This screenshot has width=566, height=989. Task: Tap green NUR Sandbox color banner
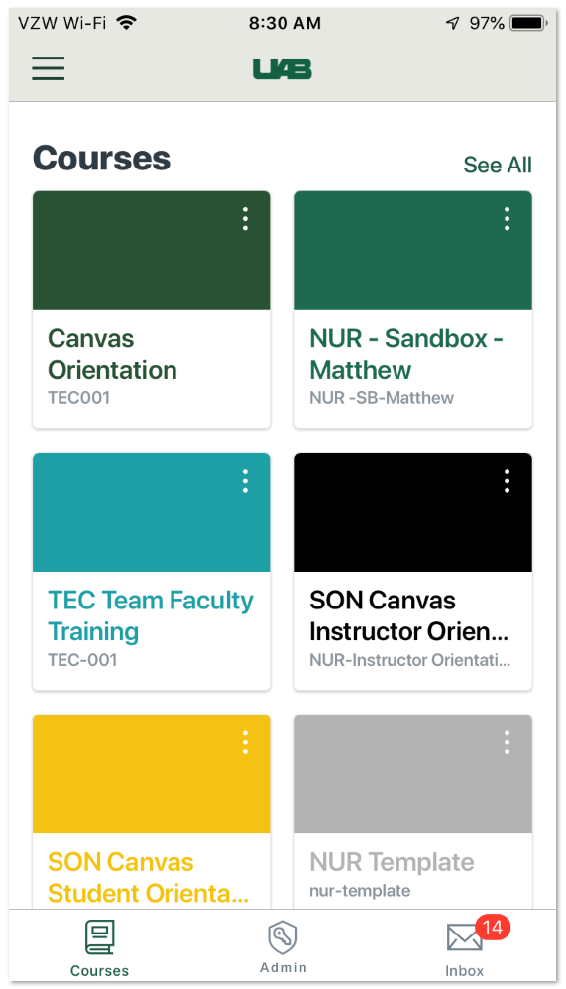(x=413, y=250)
